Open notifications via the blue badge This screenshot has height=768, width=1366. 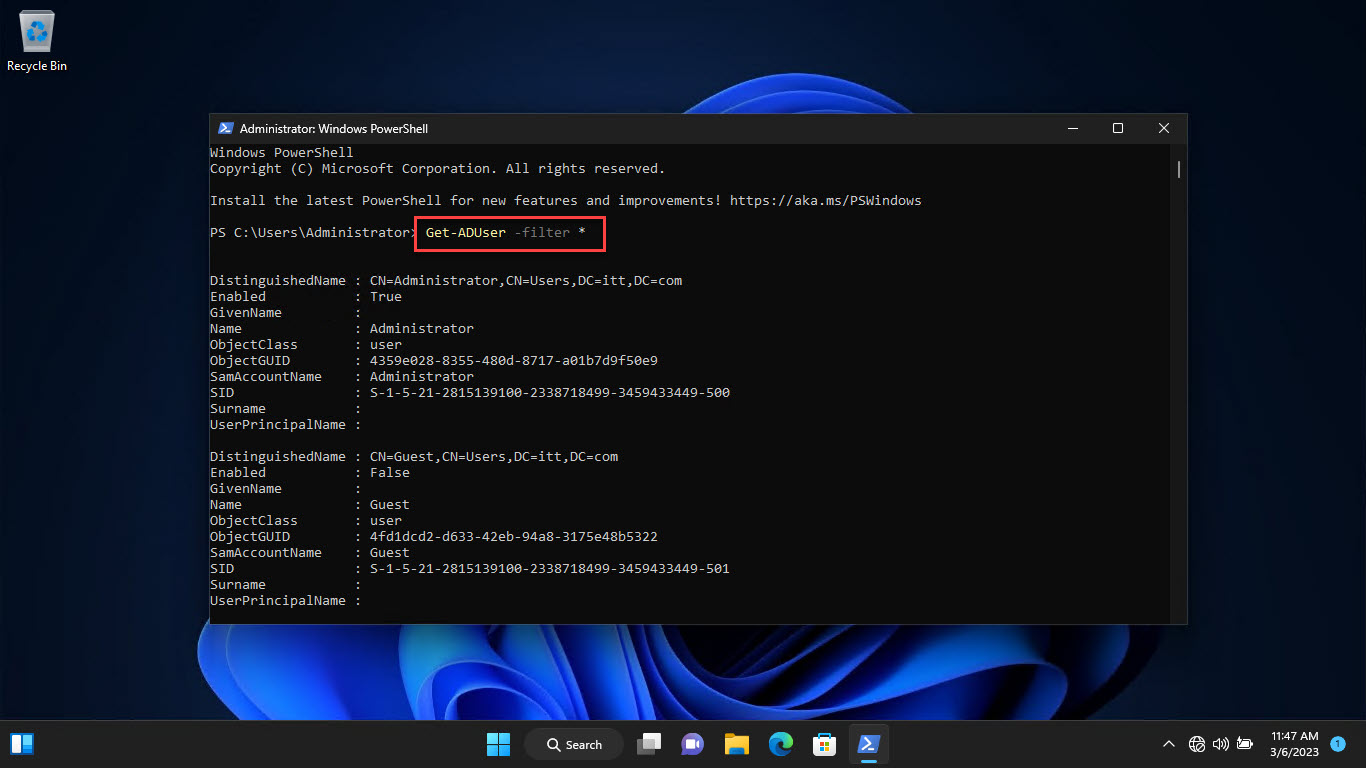(1338, 744)
